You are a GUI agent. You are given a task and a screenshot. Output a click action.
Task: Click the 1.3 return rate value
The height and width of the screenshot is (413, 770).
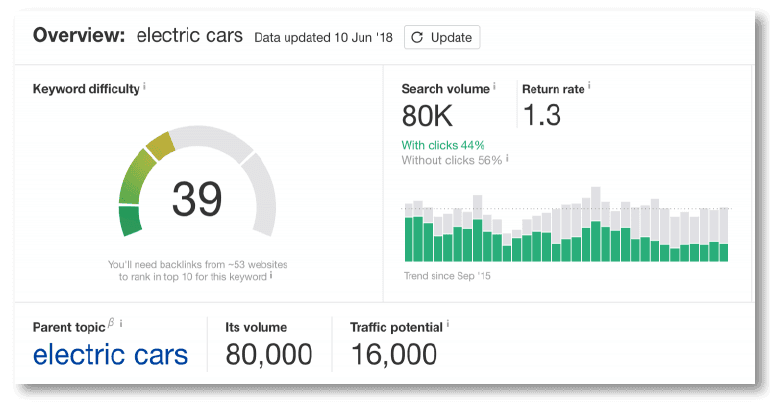pos(541,115)
